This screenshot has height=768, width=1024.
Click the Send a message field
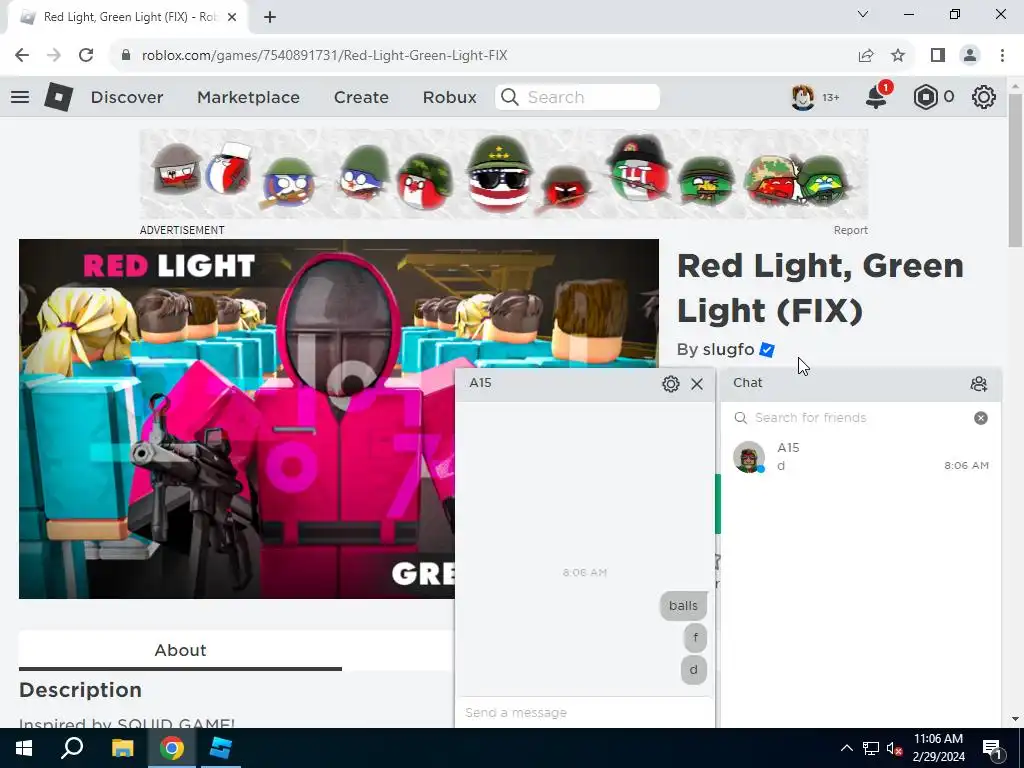pos(584,712)
